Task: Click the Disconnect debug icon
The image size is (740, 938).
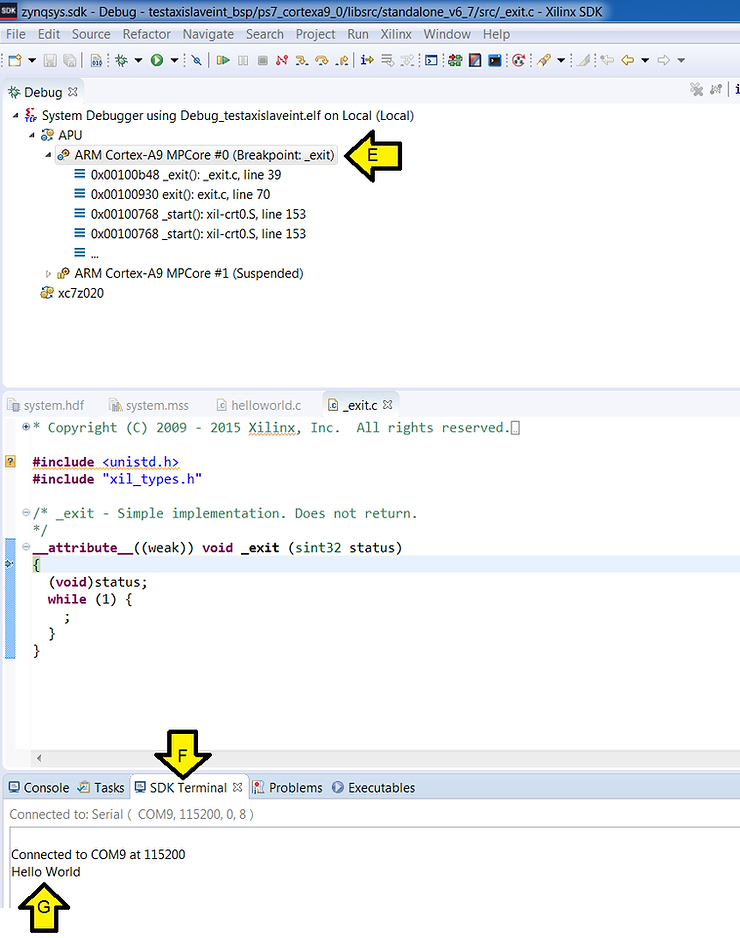Action: pos(282,60)
